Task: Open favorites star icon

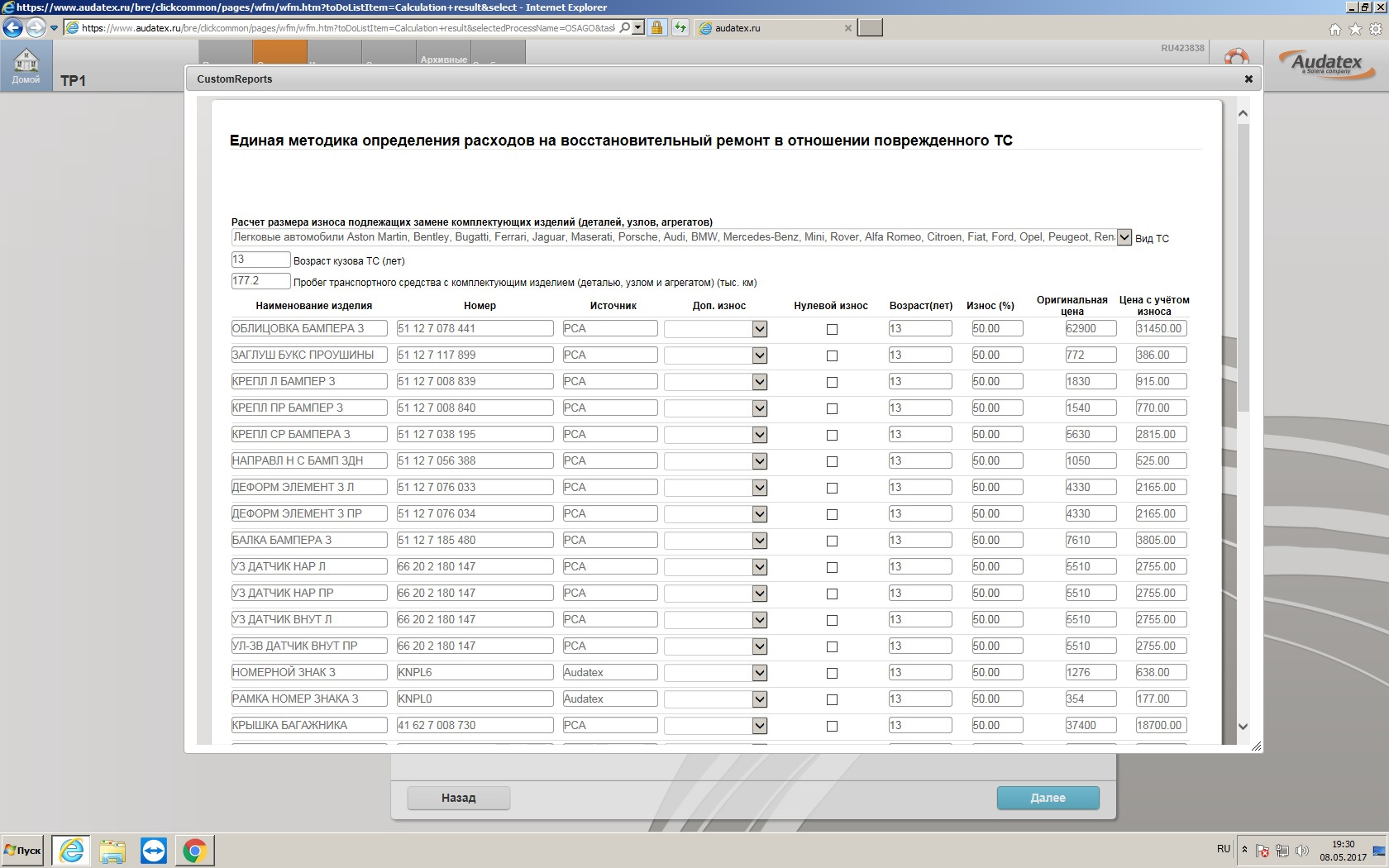Action: click(1355, 29)
